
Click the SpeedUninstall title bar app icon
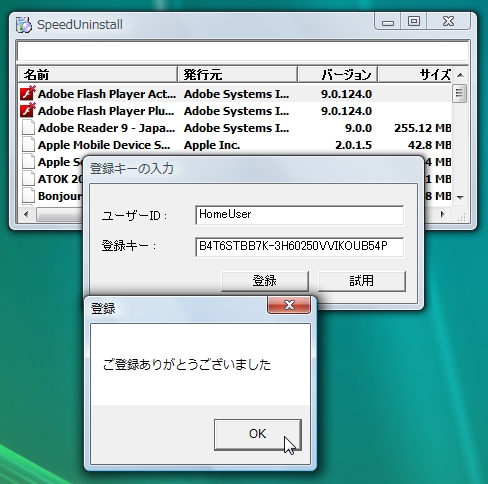click(24, 25)
